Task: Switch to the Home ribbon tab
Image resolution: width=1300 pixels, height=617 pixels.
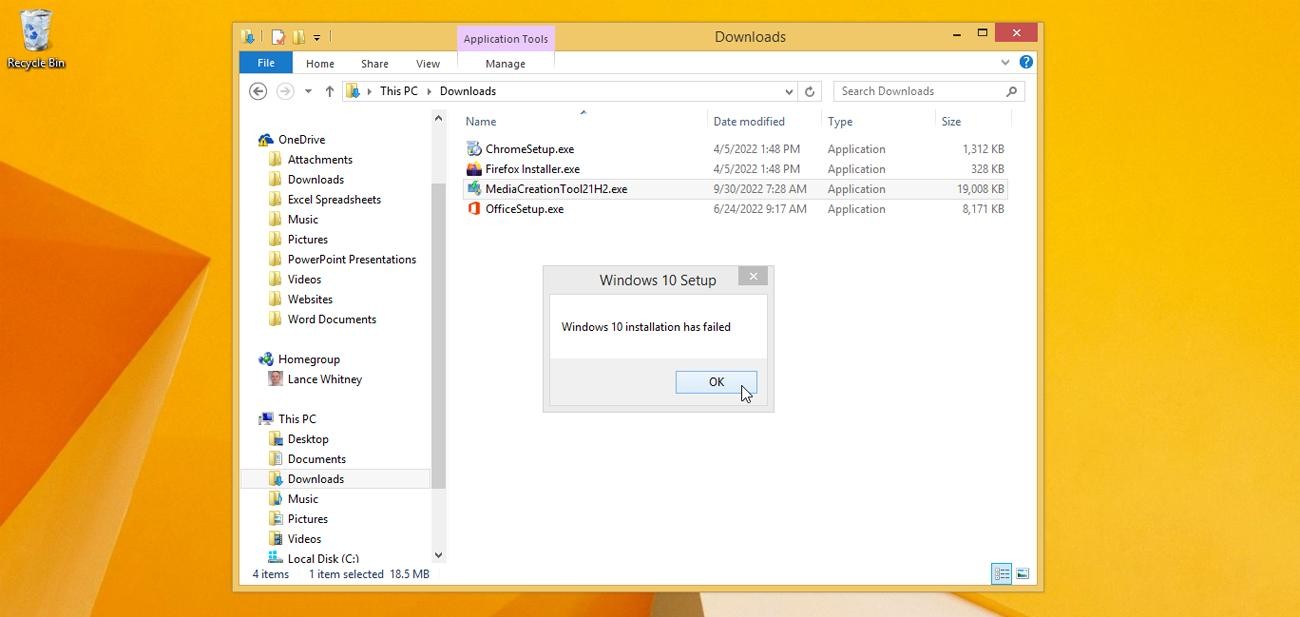Action: click(320, 63)
